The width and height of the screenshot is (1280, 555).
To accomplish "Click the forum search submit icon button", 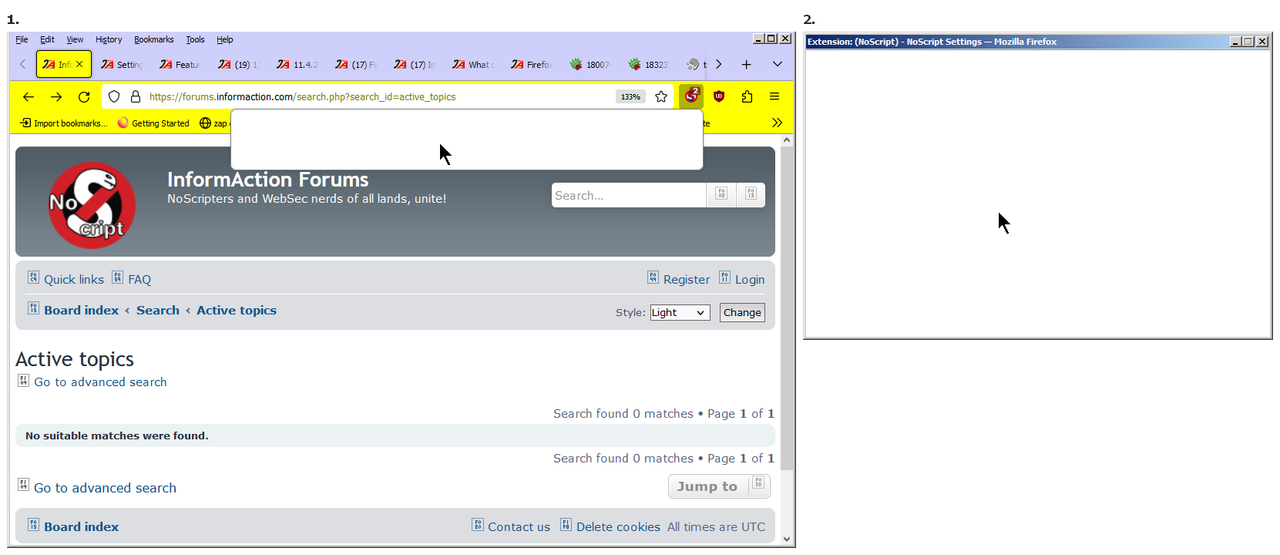I will 722,195.
